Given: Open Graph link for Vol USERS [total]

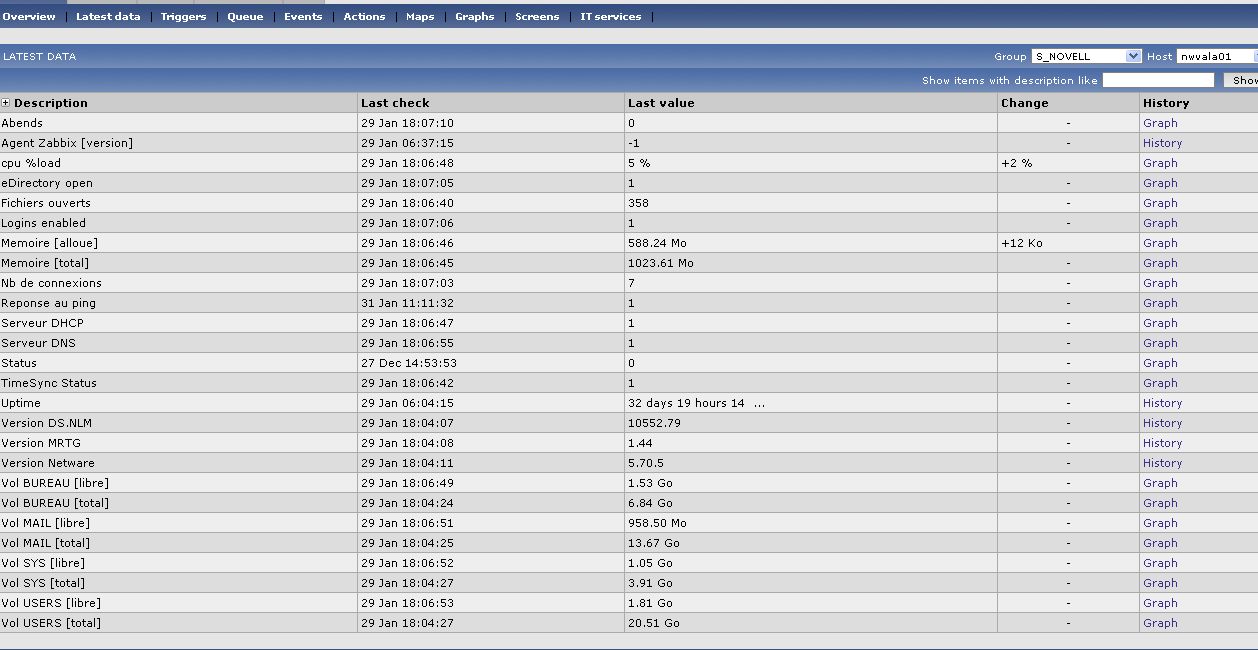Looking at the screenshot, I should [x=1160, y=623].
